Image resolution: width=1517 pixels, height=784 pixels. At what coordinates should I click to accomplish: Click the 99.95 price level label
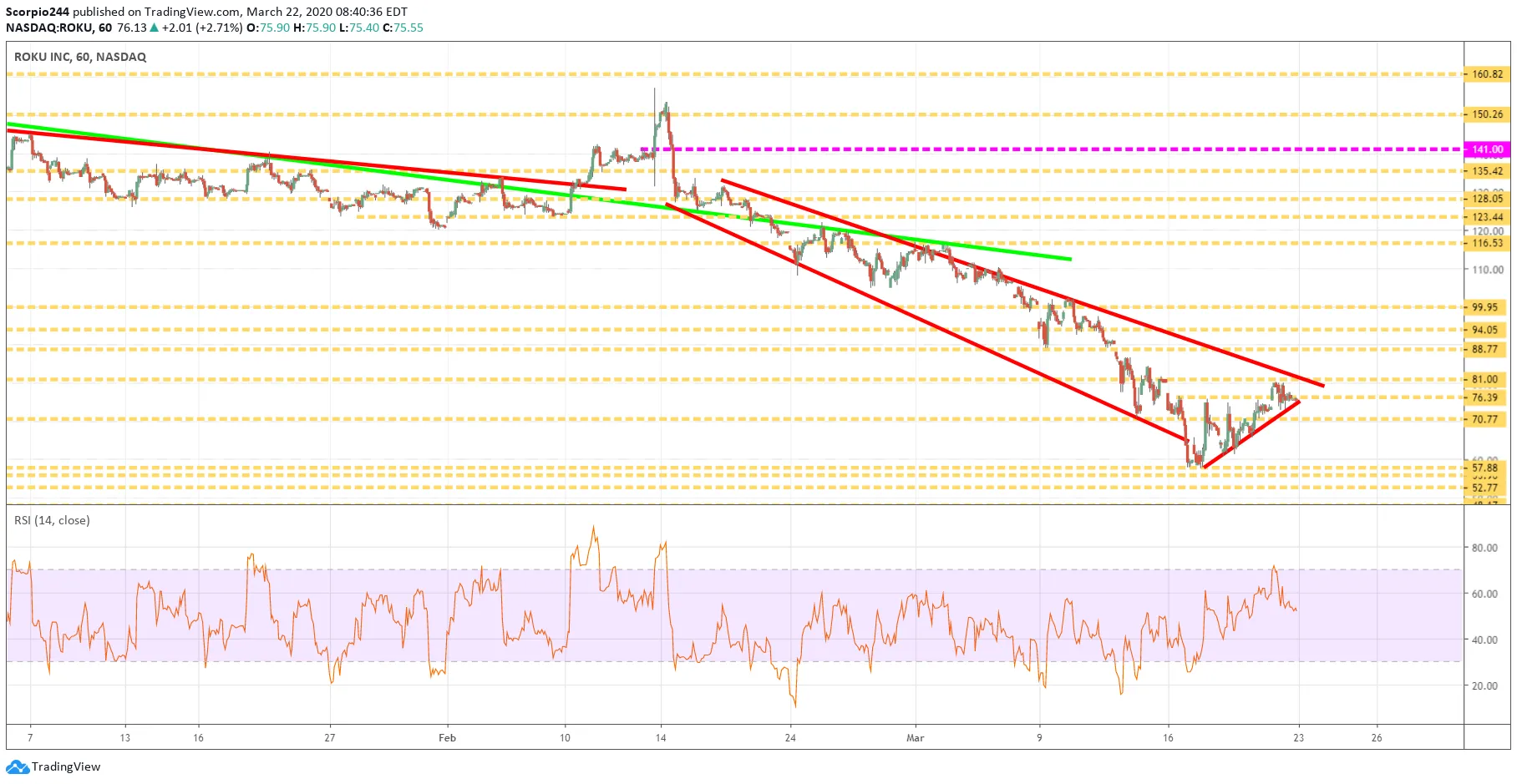coord(1484,307)
